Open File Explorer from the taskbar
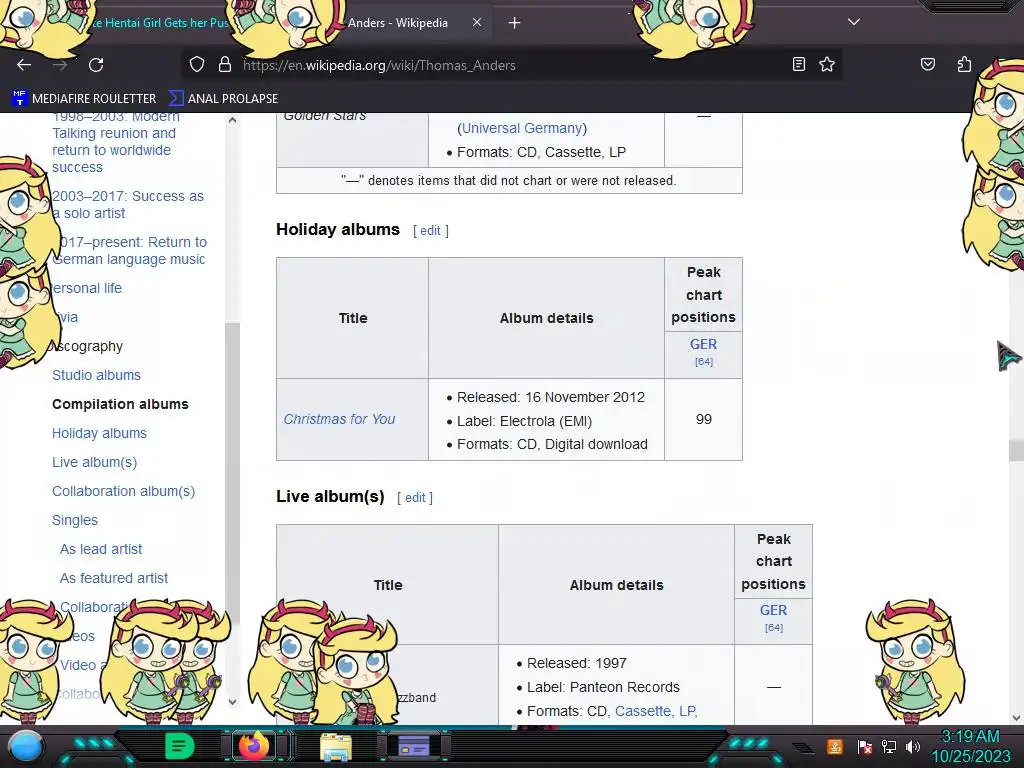Image resolution: width=1024 pixels, height=768 pixels. click(336, 747)
